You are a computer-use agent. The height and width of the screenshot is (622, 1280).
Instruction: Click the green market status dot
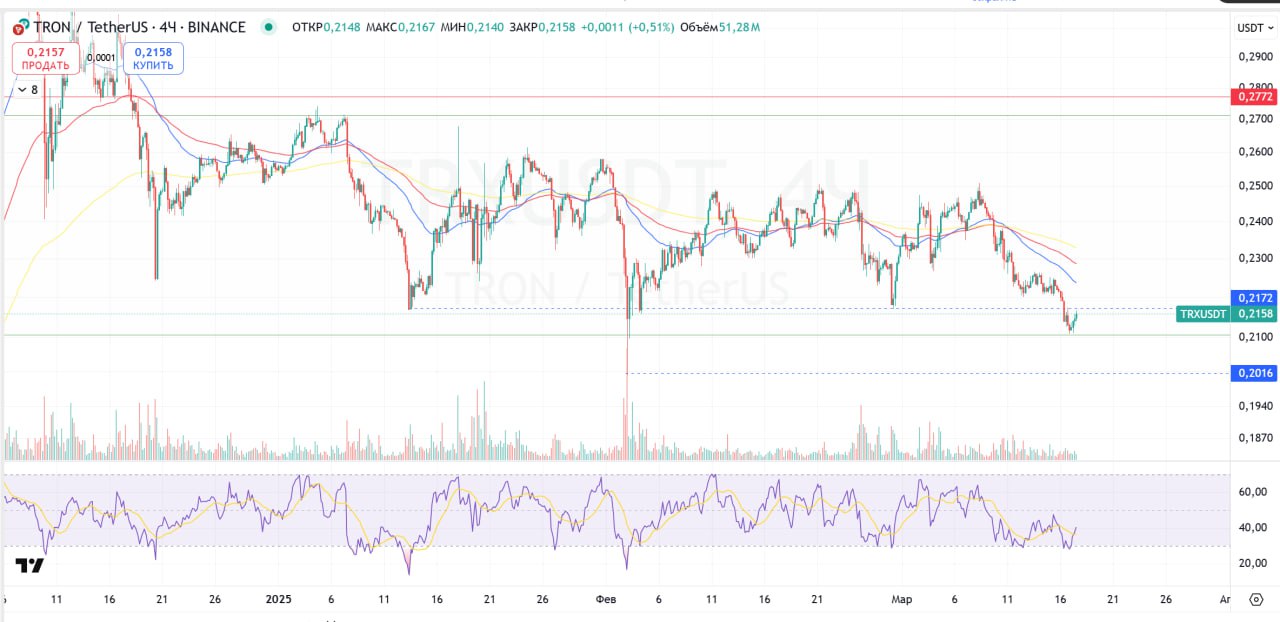[268, 27]
